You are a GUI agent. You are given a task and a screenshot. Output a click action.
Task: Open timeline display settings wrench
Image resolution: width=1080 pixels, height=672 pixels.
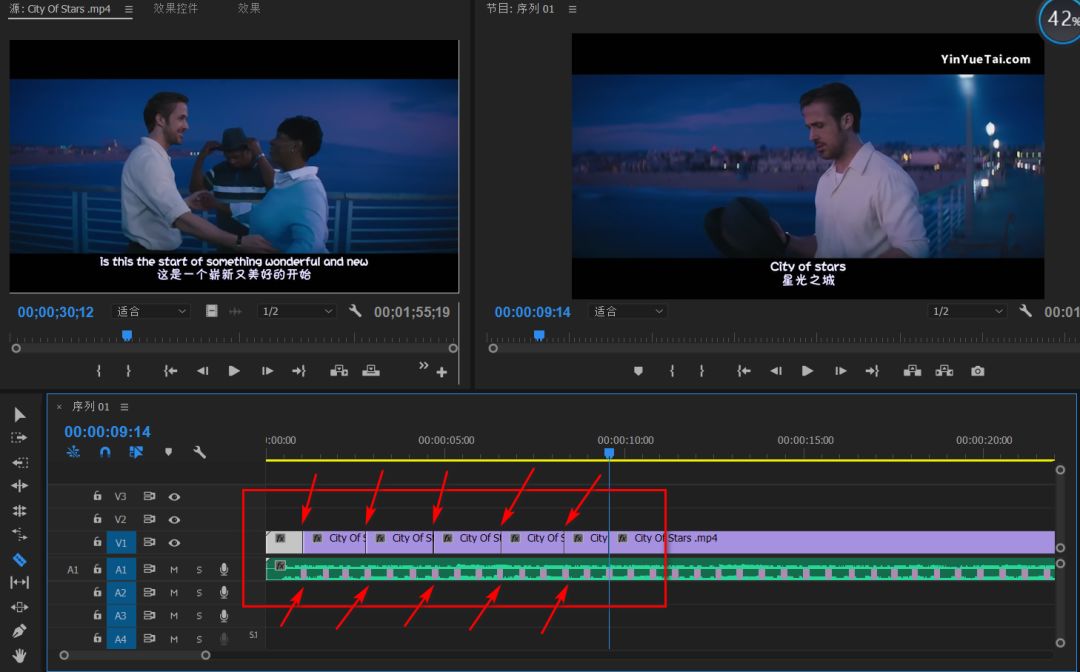click(200, 452)
